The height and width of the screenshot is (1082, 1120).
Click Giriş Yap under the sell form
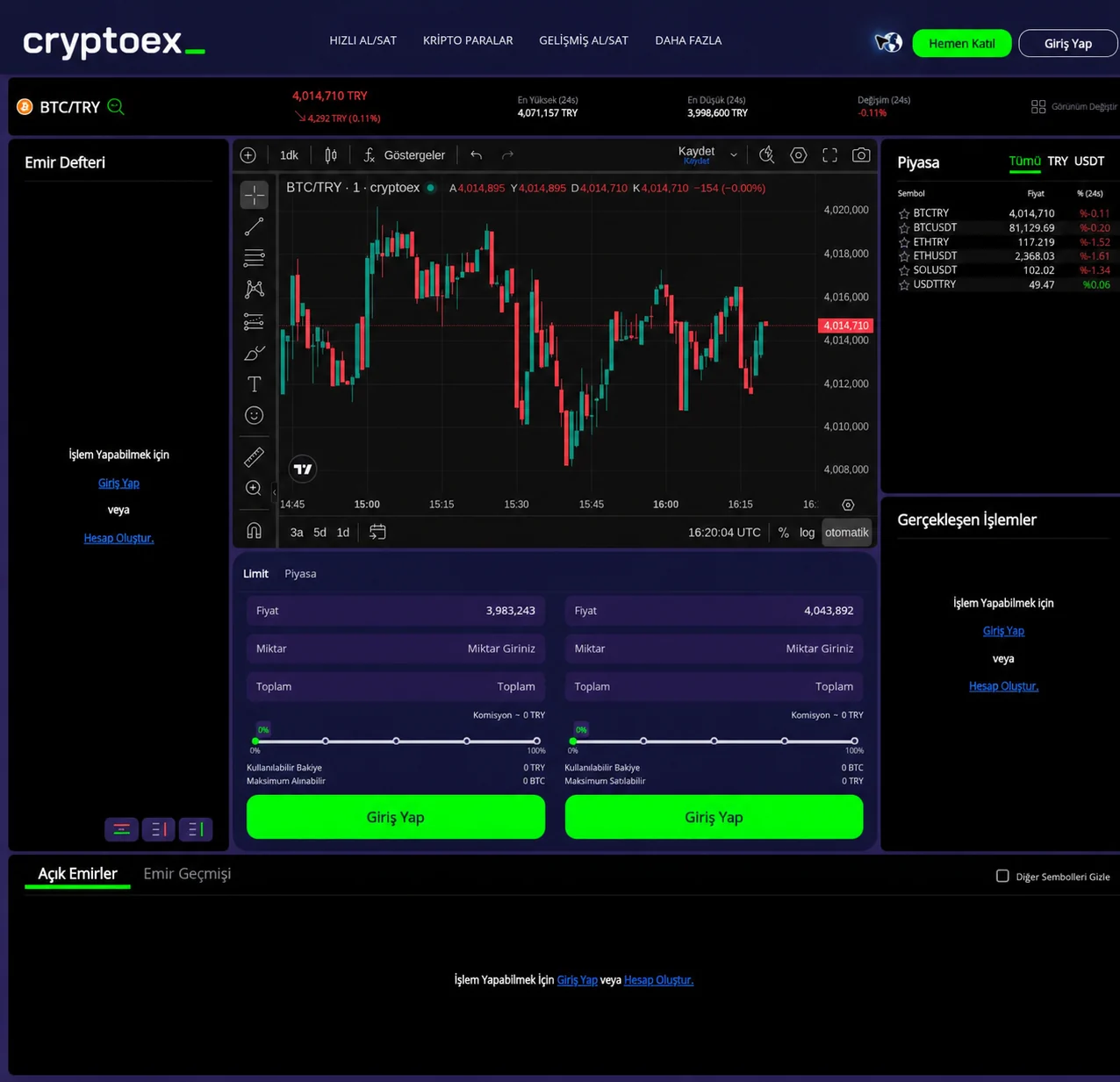click(714, 817)
